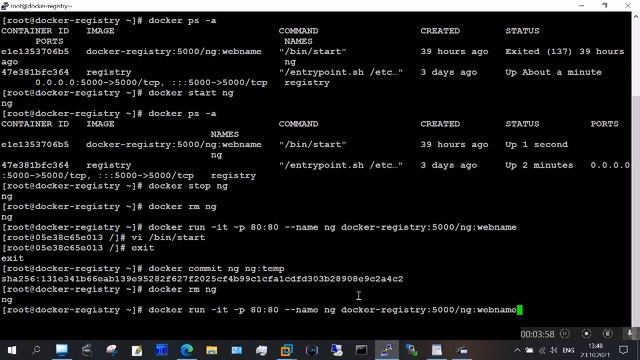Click the 'docker start ng' command
The width and height of the screenshot is (640, 360).
tap(191, 93)
